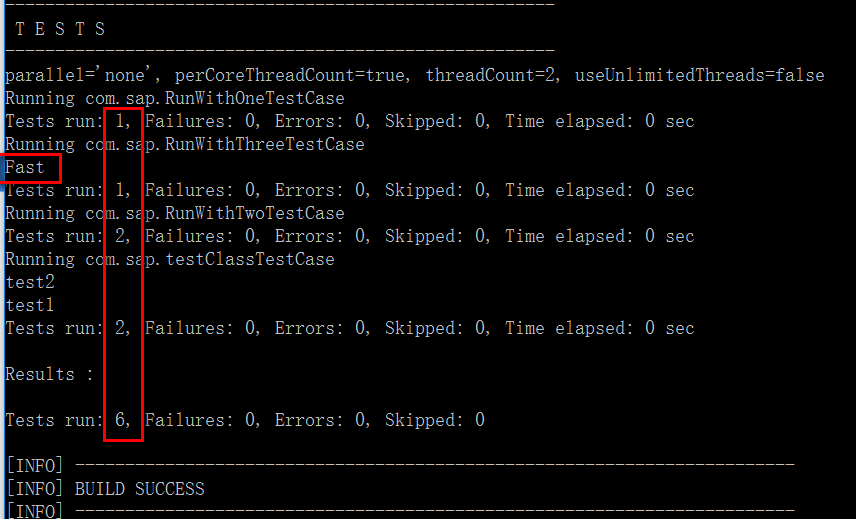Select the 'Fast' output line
Viewport: 856px width, 519px height.
(25, 167)
